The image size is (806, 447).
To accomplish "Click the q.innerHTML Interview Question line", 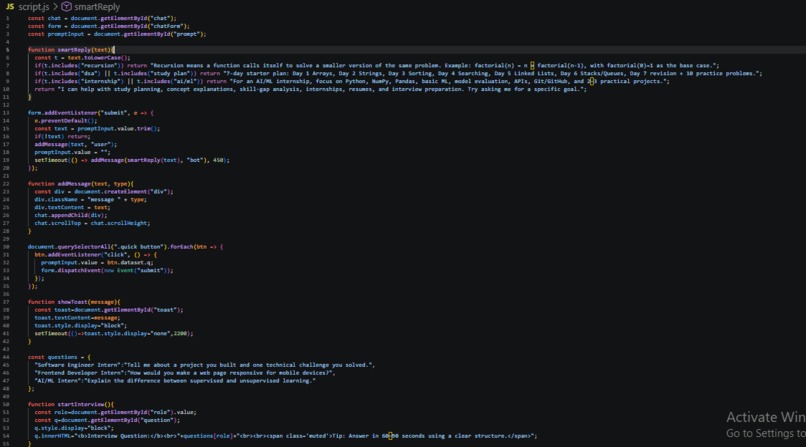I will coord(286,436).
